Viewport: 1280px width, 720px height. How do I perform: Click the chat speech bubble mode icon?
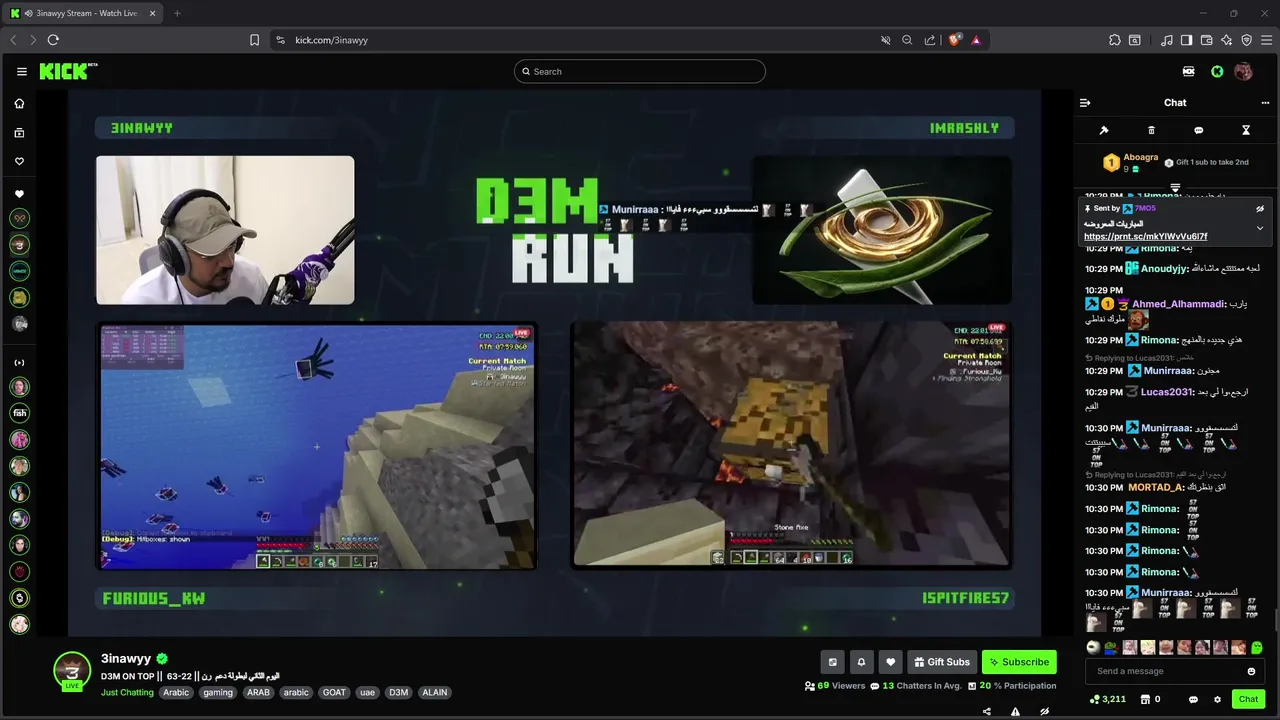[x=1198, y=130]
